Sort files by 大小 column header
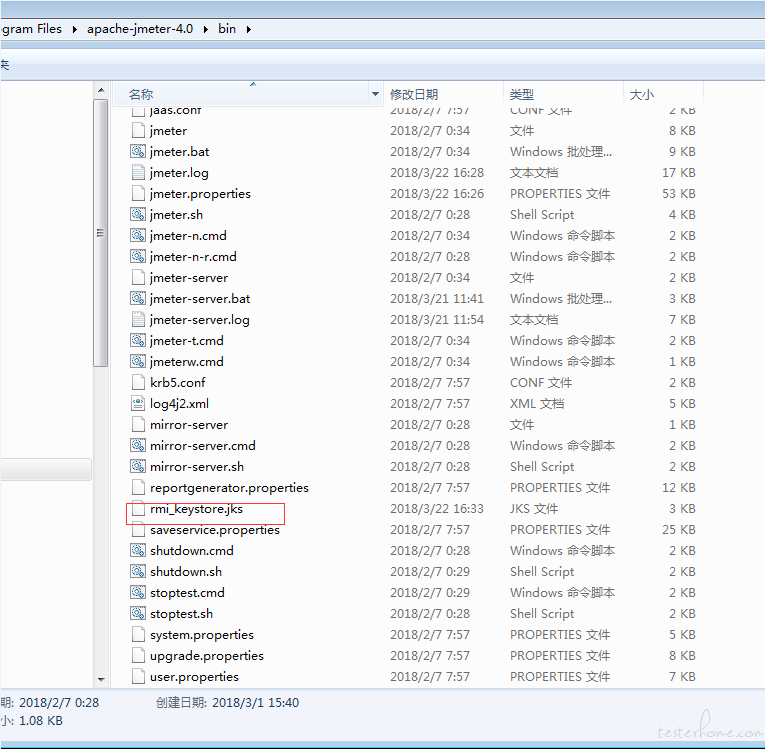The width and height of the screenshot is (765, 749). pyautogui.click(x=641, y=94)
